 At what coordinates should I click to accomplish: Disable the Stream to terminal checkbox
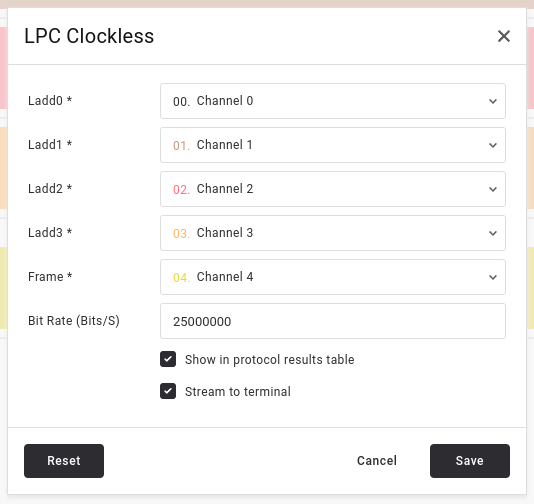click(168, 391)
